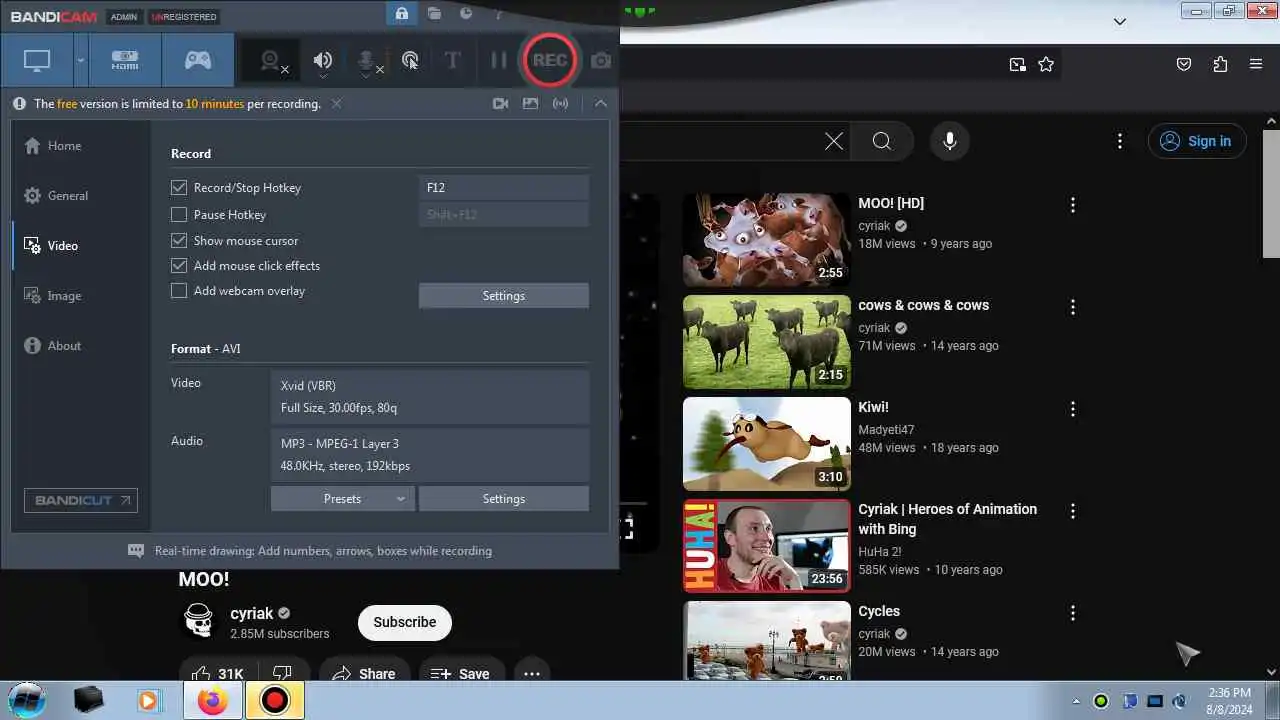The image size is (1280, 720).
Task: Click Cyriak | Heroes of Animation title
Action: (948, 519)
